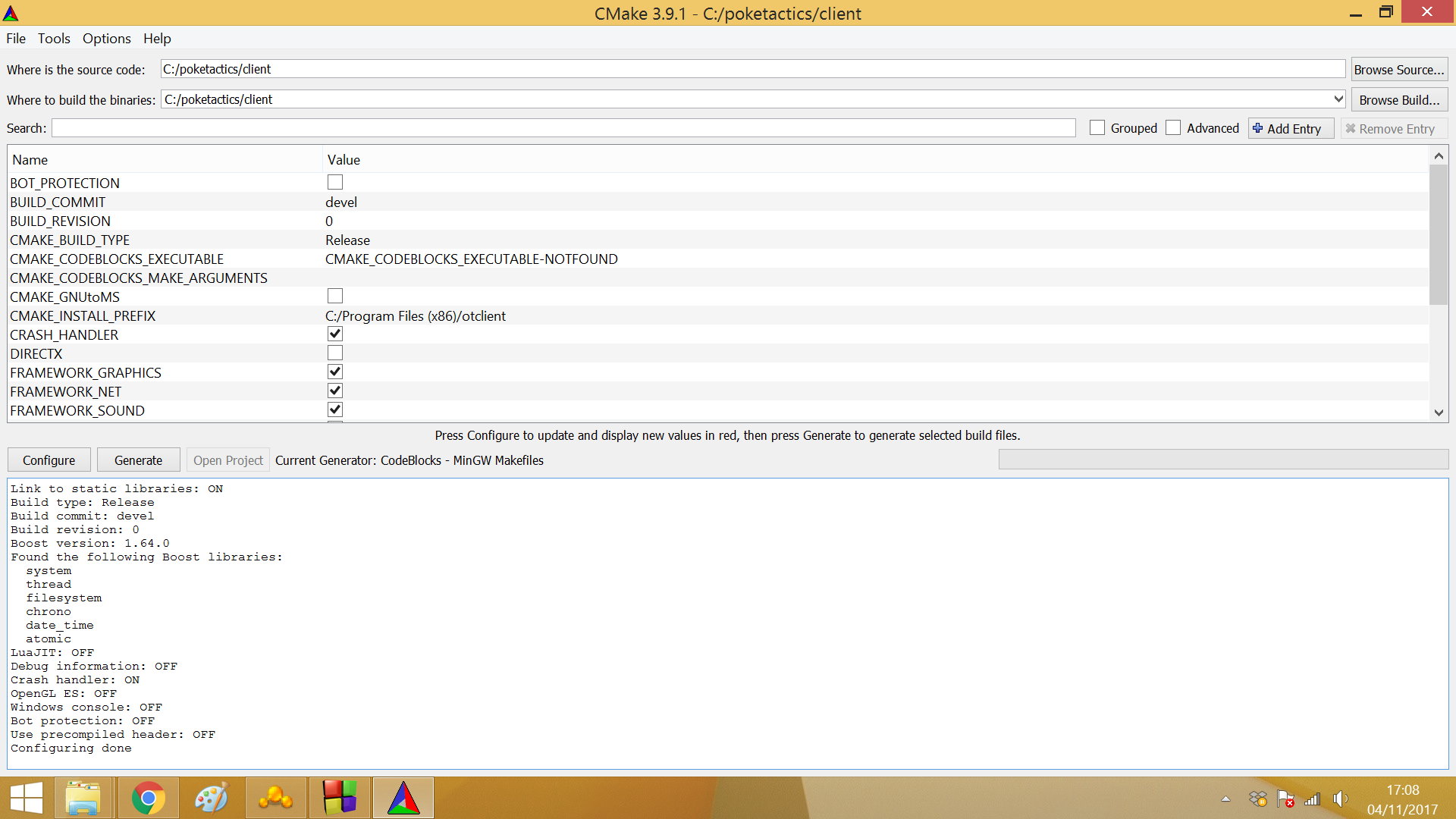
Task: Click the cache list vertical scrollbar thumb
Action: 1439,234
